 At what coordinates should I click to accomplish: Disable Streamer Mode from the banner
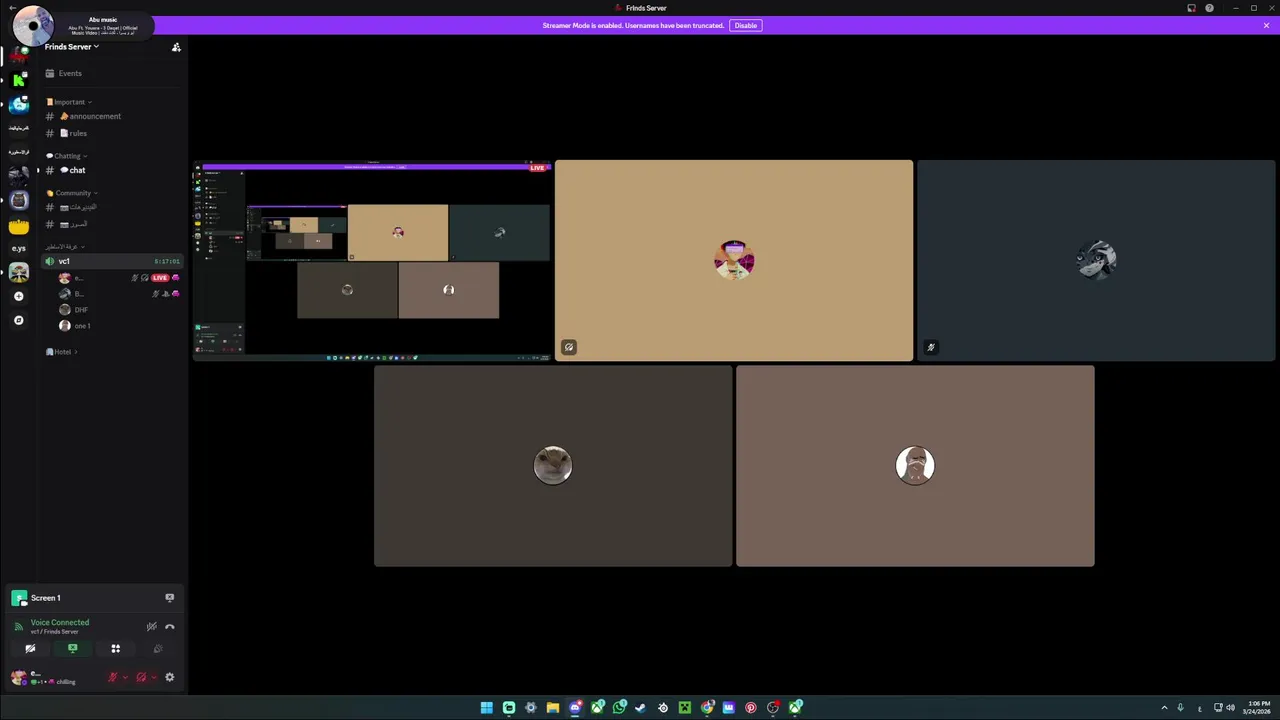pos(746,25)
